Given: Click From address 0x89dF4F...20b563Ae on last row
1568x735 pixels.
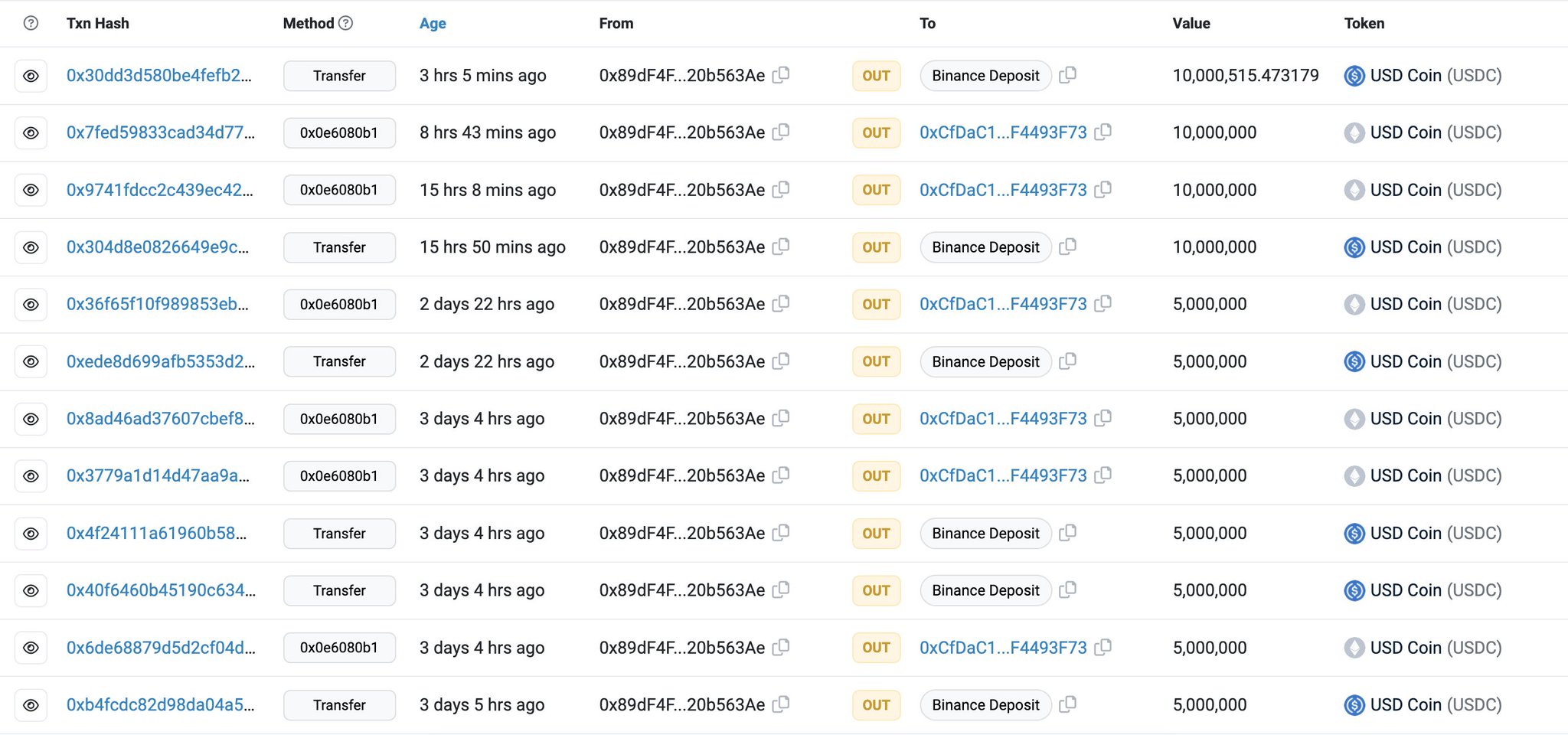Looking at the screenshot, I should [681, 704].
